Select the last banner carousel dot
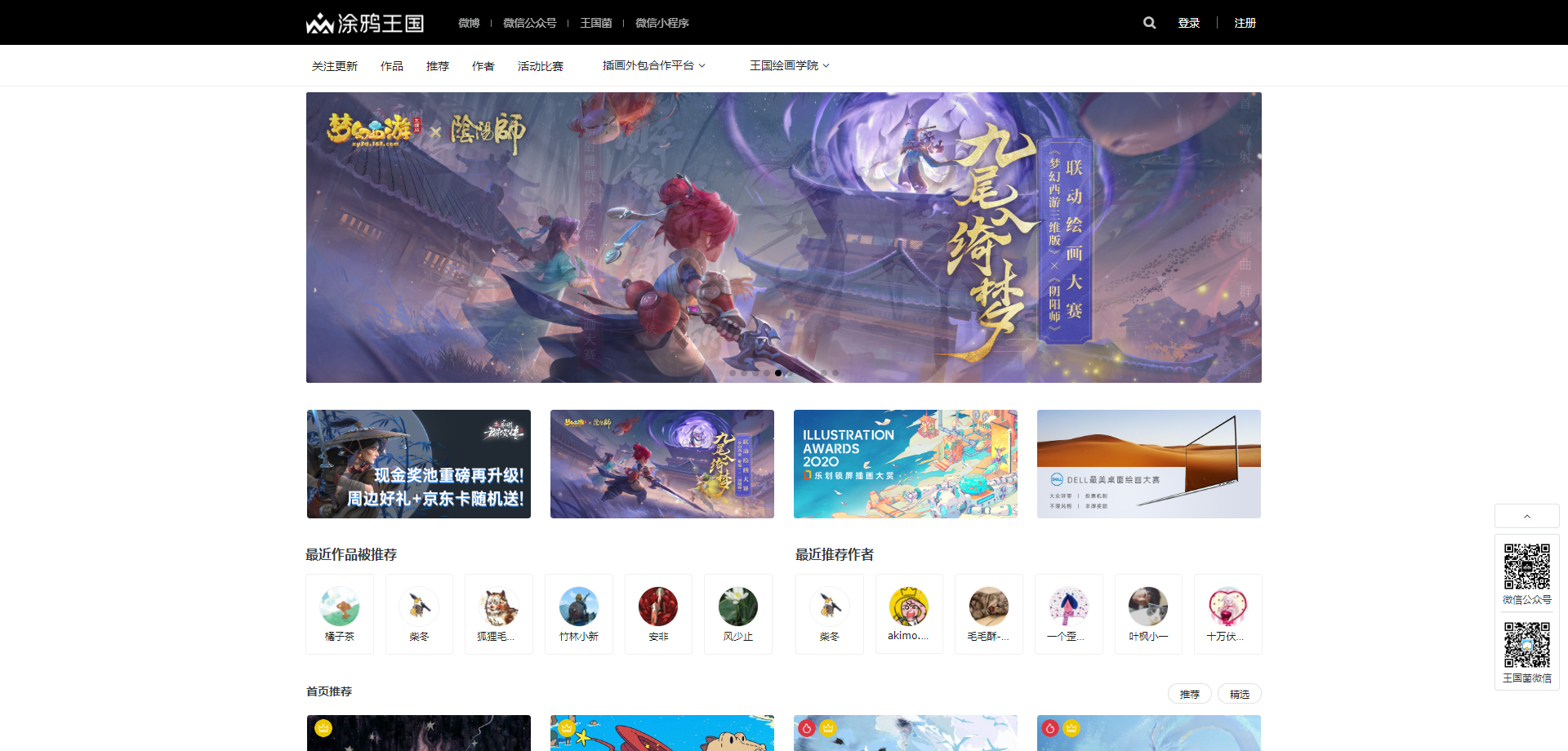The image size is (1568, 751). pos(835,373)
